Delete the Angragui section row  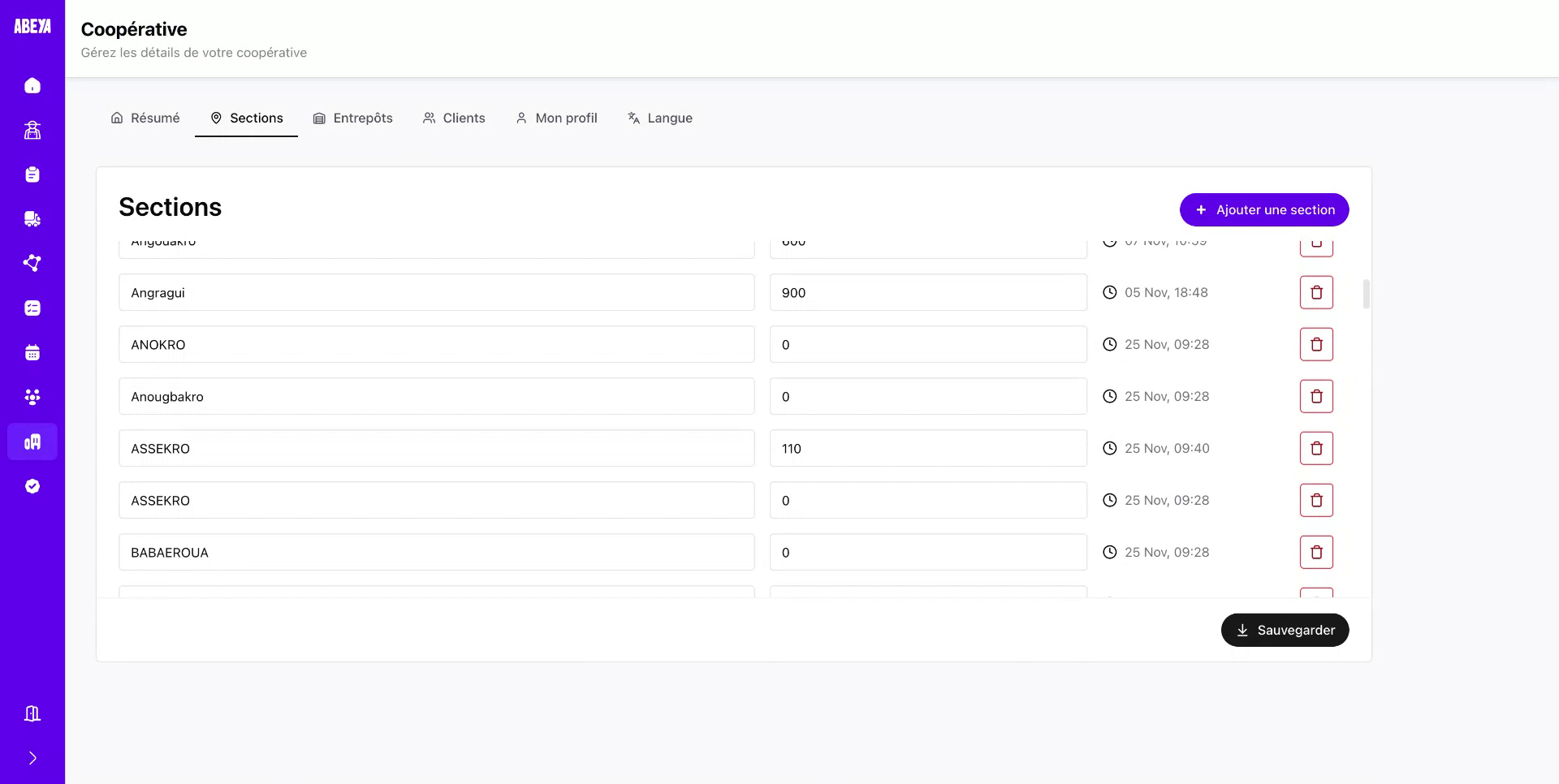tap(1316, 292)
